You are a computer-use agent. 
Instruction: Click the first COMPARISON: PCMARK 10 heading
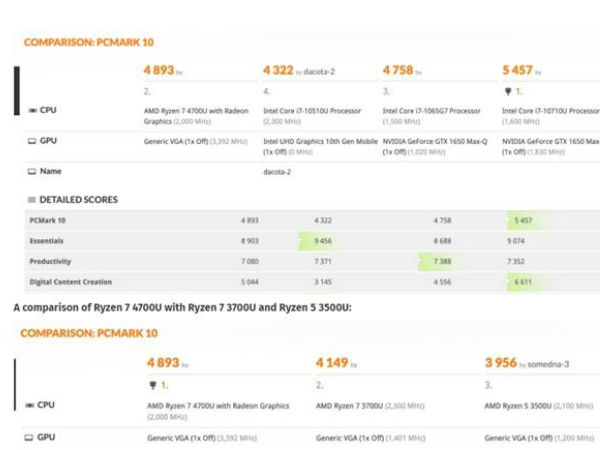(x=88, y=42)
